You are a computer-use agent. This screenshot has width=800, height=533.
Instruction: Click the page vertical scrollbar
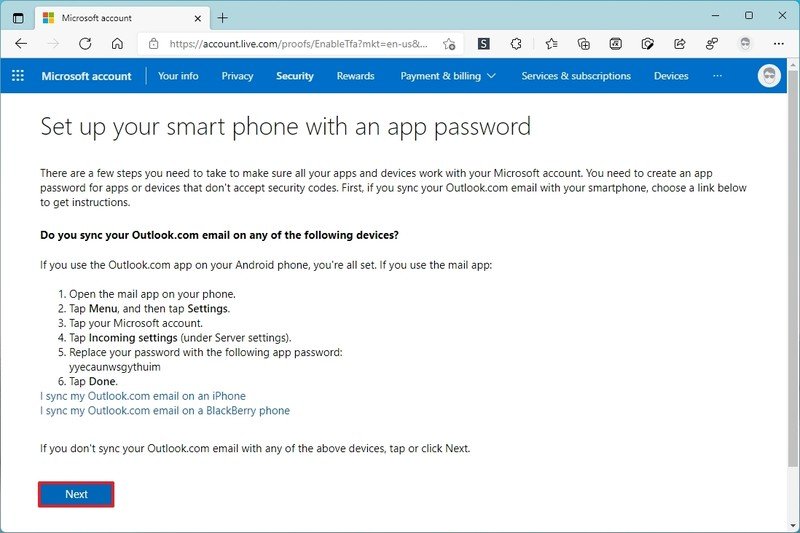792,268
